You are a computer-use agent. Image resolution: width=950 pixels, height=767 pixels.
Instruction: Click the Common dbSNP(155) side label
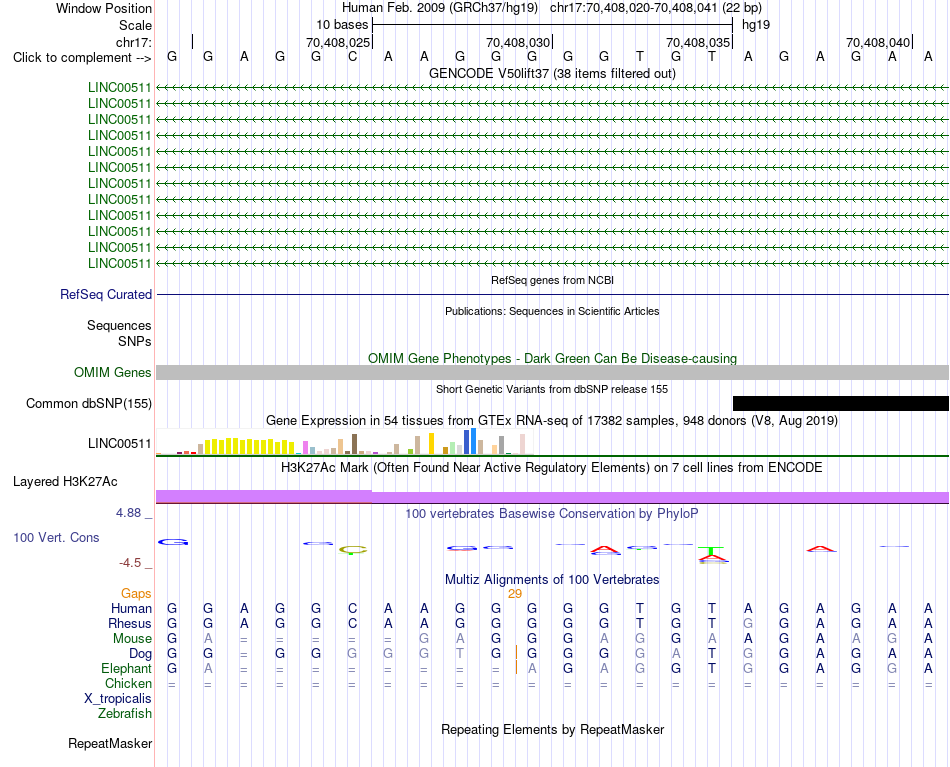(88, 403)
